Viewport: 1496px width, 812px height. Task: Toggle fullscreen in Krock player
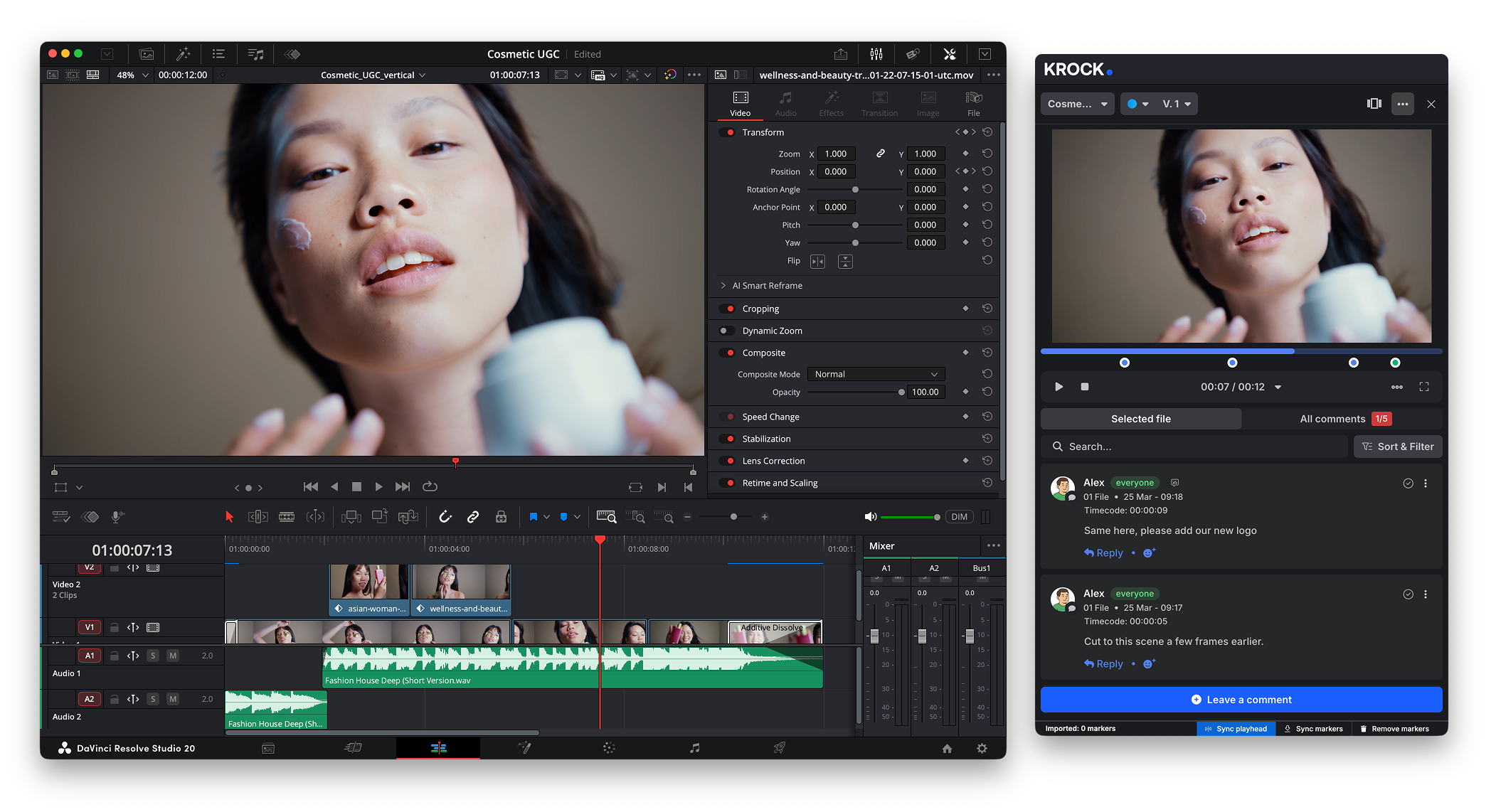tap(1424, 387)
